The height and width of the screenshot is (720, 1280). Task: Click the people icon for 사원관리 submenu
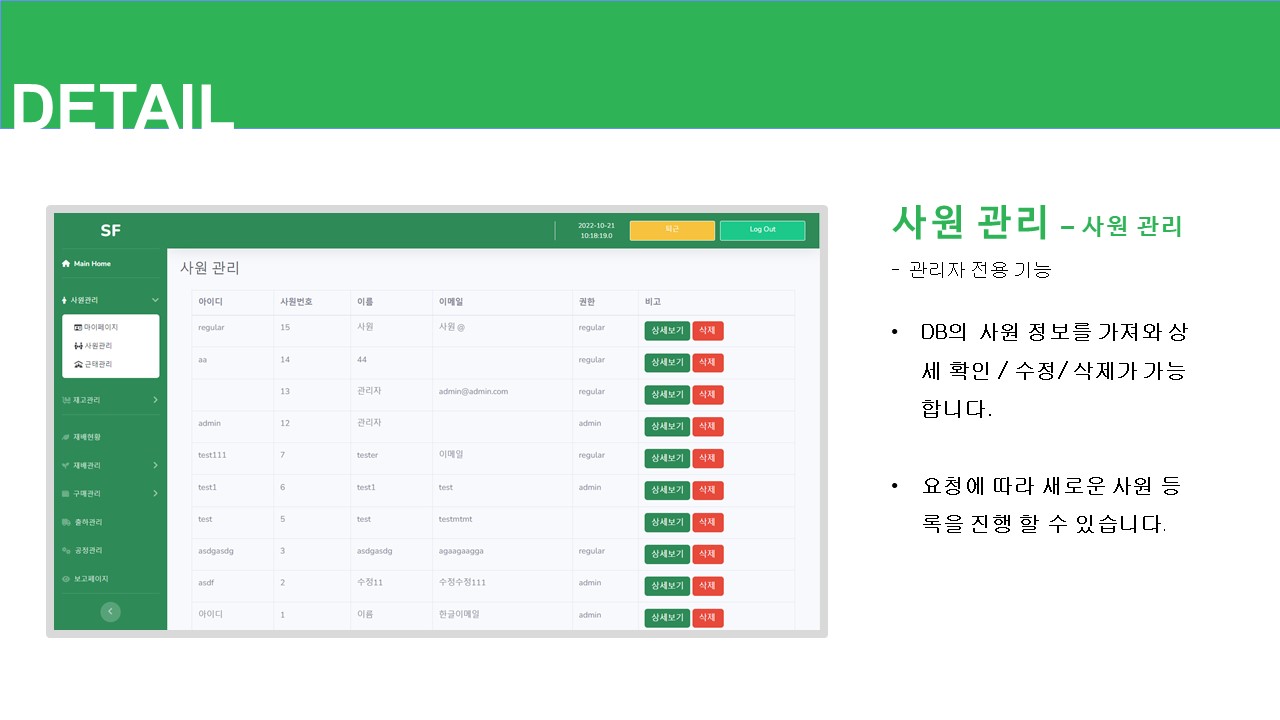[x=78, y=346]
